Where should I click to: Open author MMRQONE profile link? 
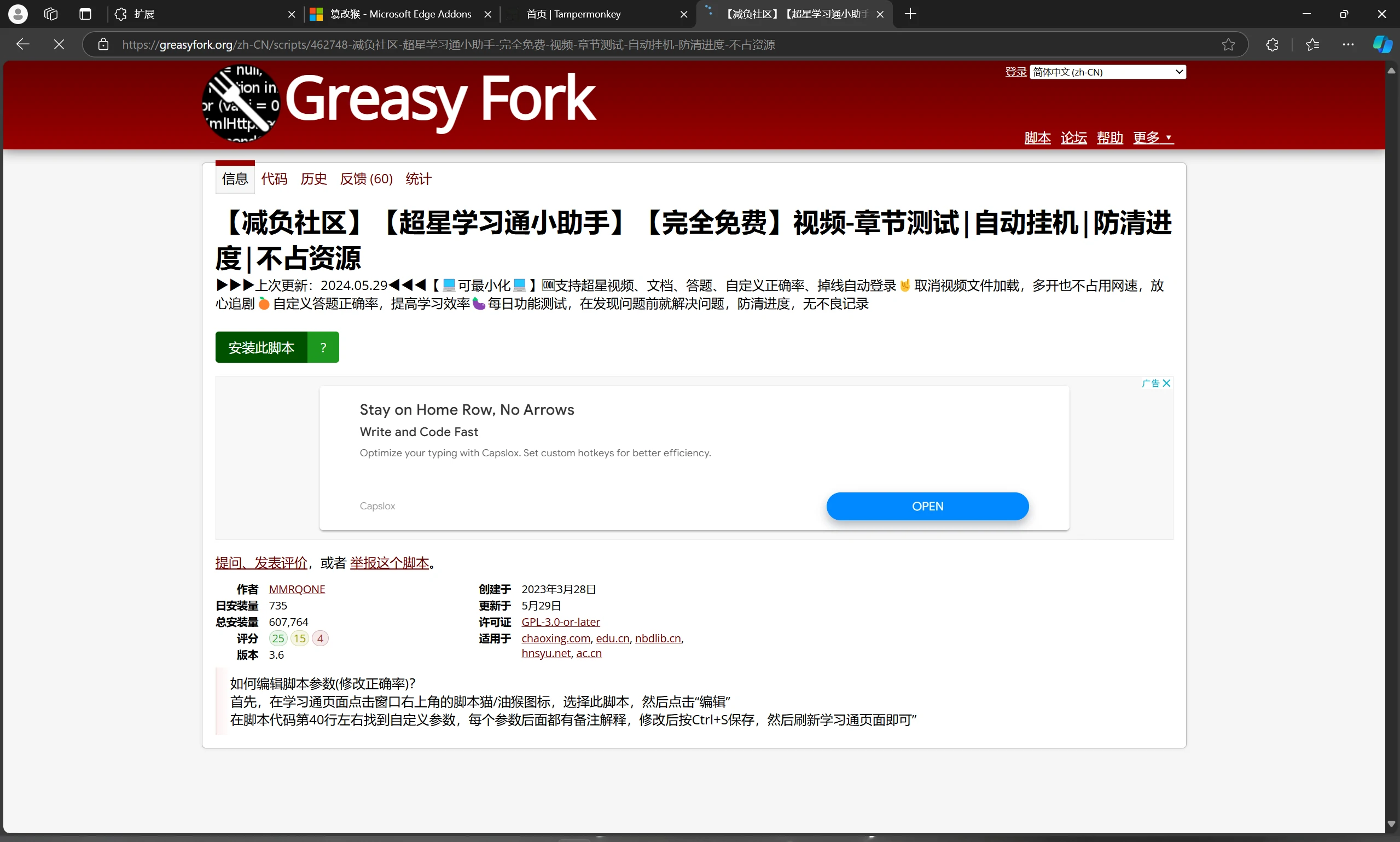tap(297, 589)
